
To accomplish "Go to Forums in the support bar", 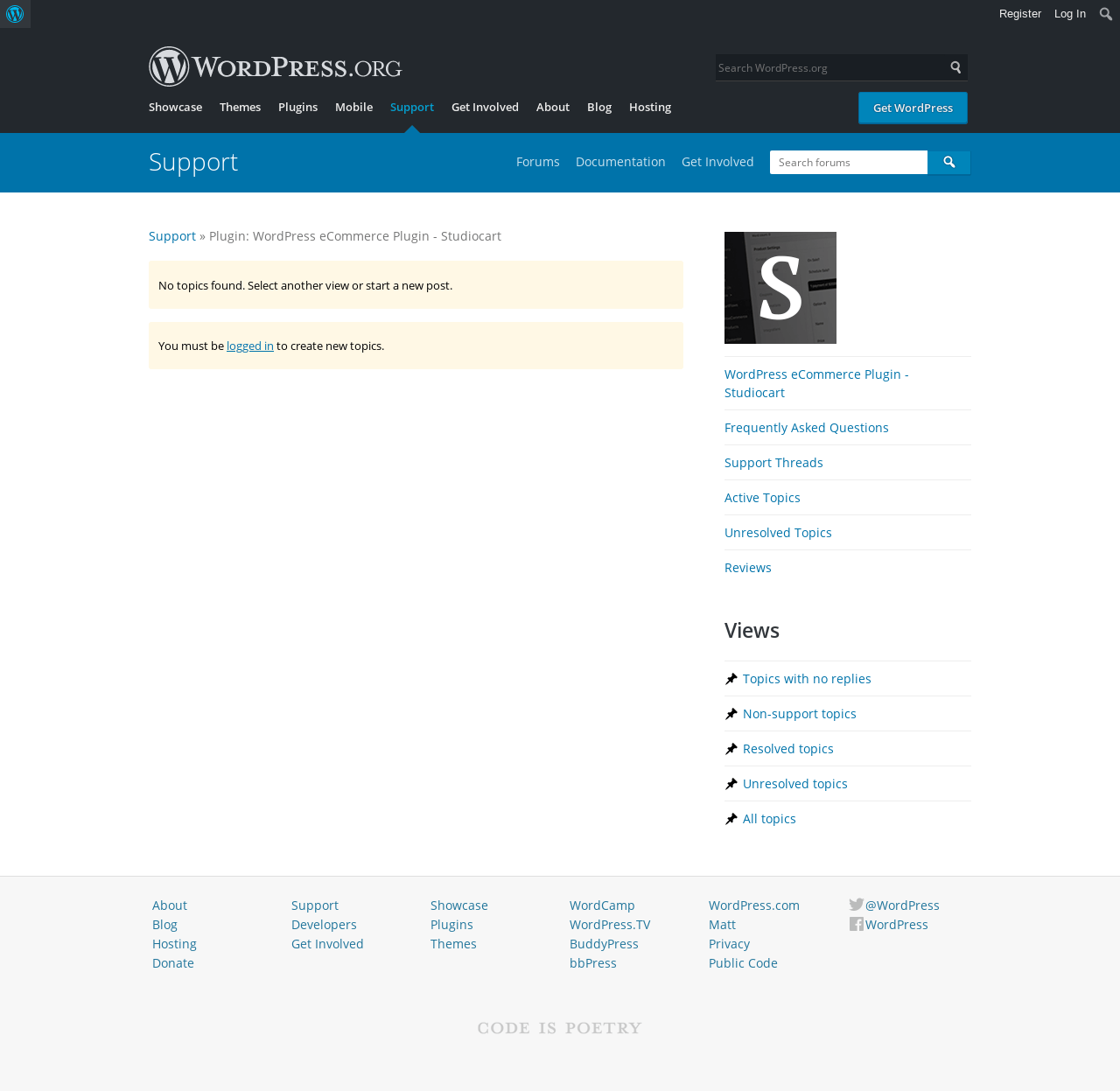I will coord(538,162).
